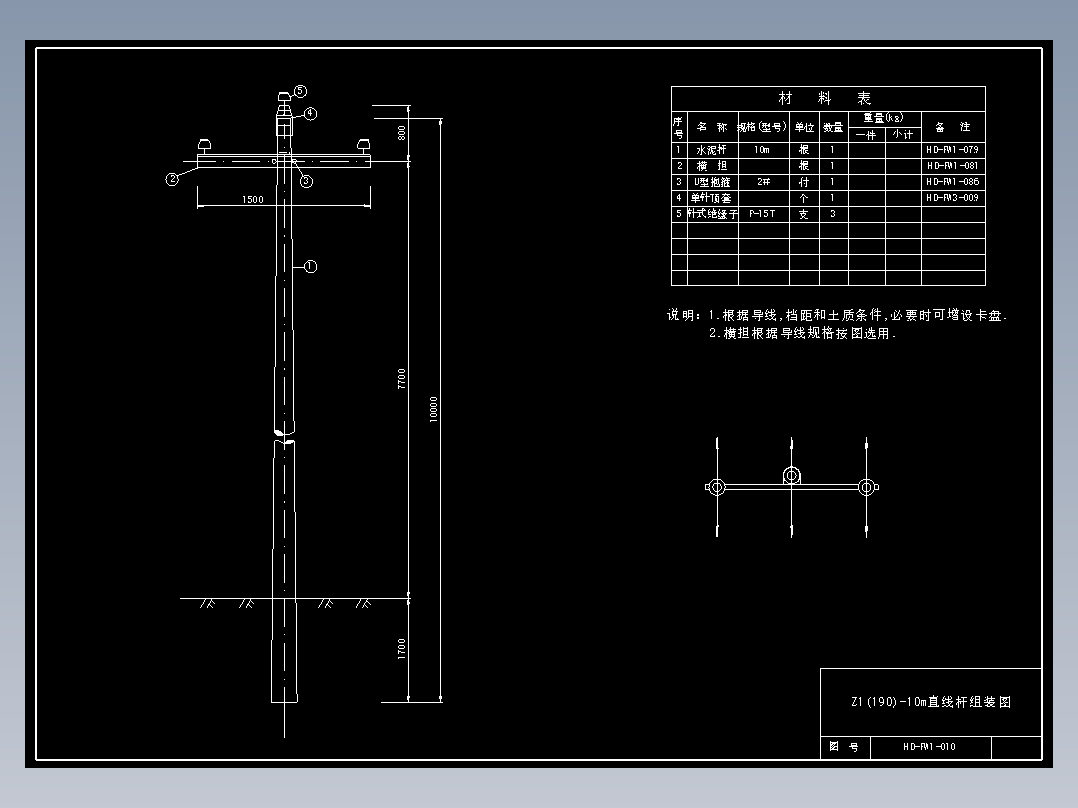1078x808 pixels.
Task: Select the '单针顶套' name cell
Action: point(712,198)
